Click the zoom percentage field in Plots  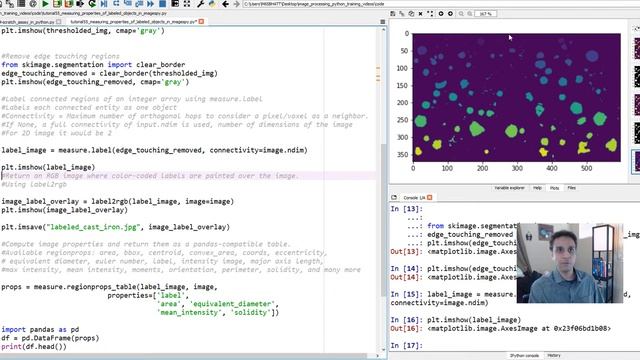pyautogui.click(x=485, y=13)
